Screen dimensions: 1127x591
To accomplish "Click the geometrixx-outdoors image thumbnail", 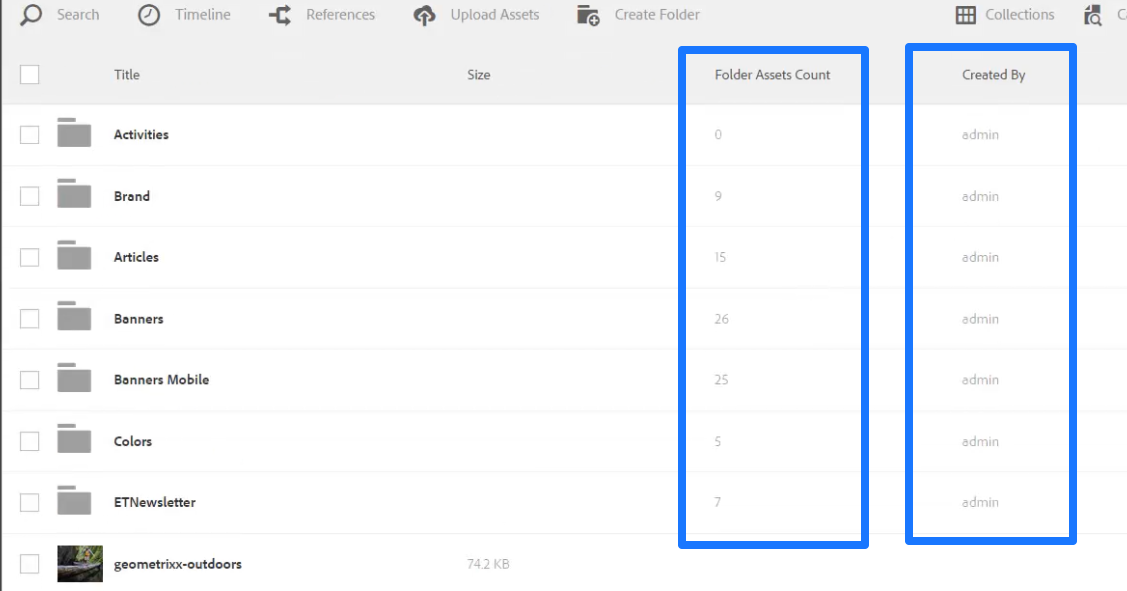I will (x=82, y=563).
